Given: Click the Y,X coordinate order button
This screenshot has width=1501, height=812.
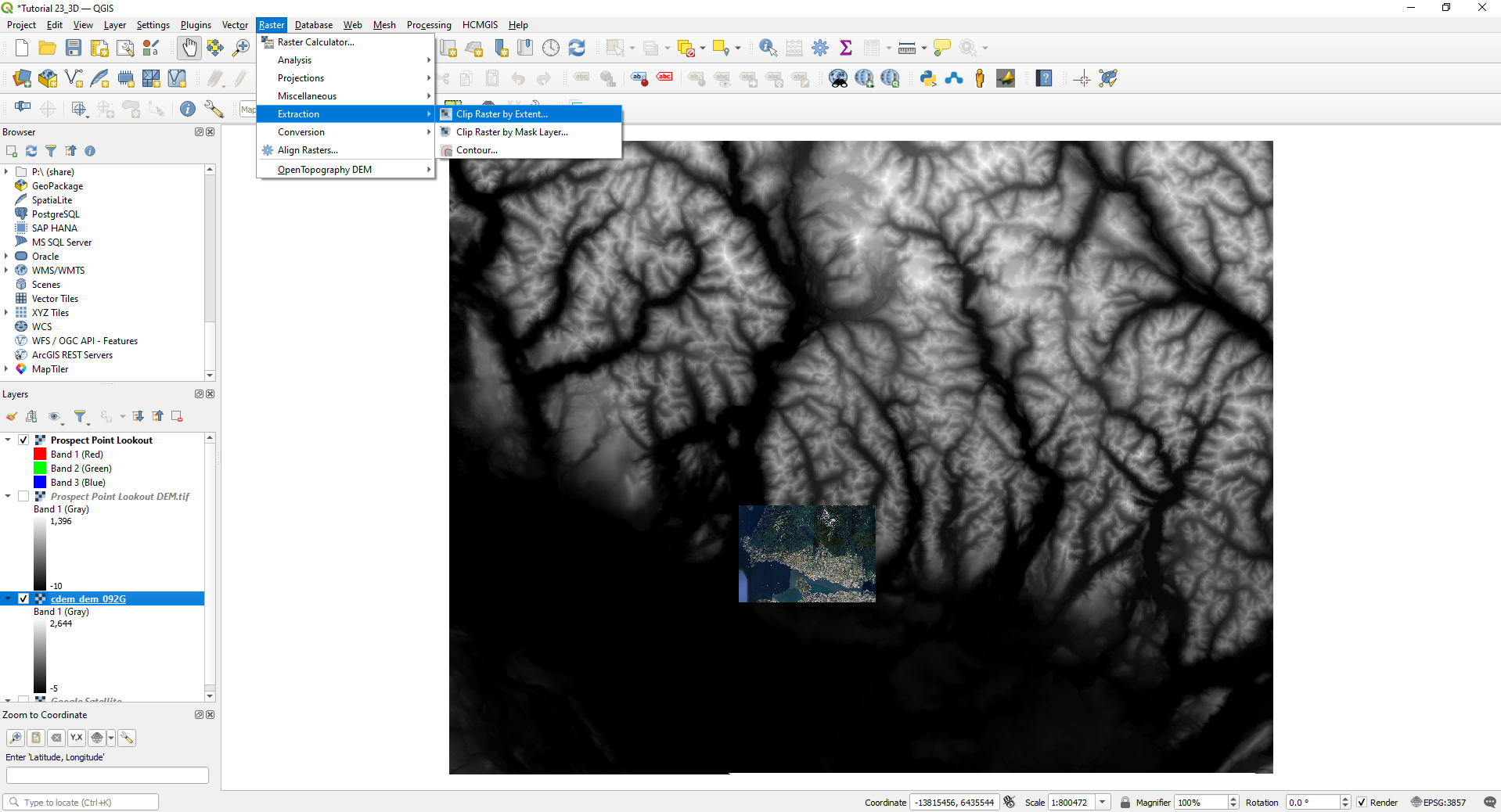Looking at the screenshot, I should click(x=76, y=738).
